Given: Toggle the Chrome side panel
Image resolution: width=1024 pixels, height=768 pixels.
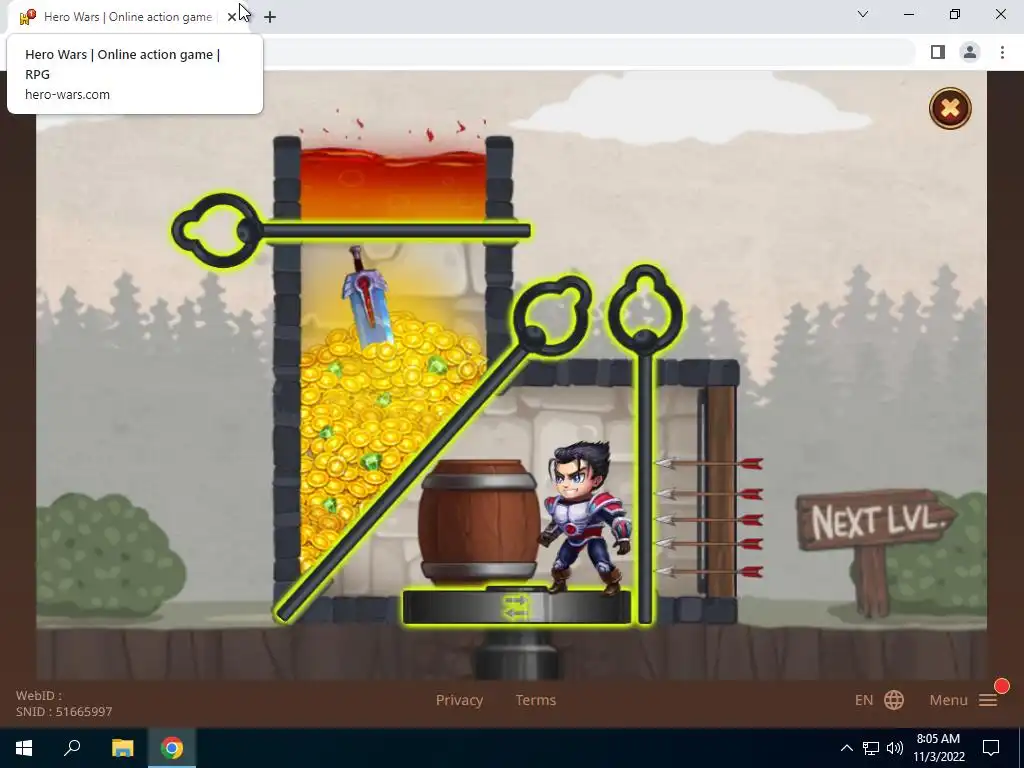Looking at the screenshot, I should [938, 52].
